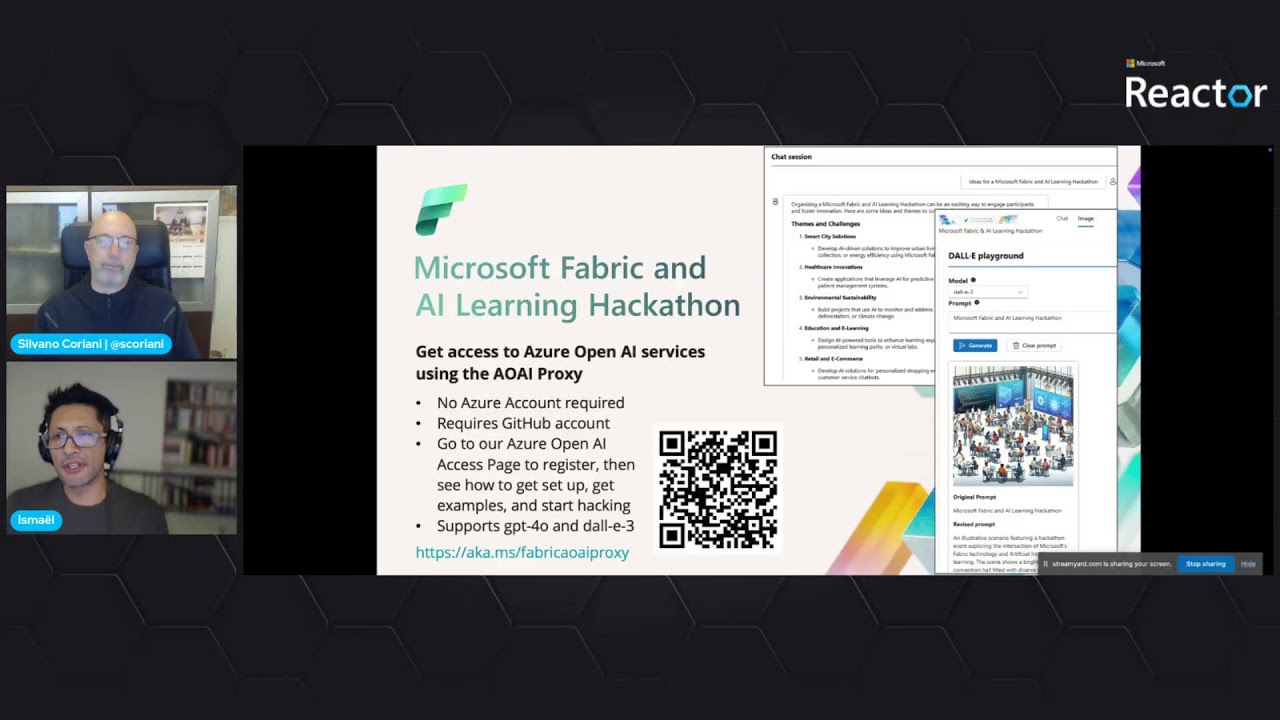This screenshot has height=720, width=1280.
Task: Open the aka.ms/fabricaoaiproxy link
Action: point(522,552)
